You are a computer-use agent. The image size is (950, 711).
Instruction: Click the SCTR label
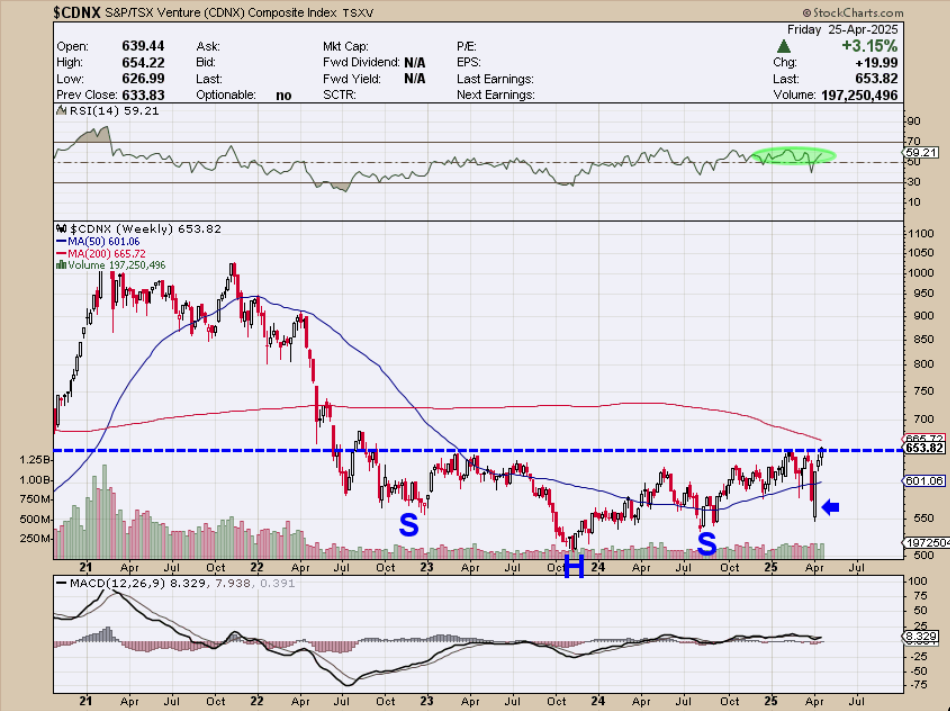tap(340, 95)
